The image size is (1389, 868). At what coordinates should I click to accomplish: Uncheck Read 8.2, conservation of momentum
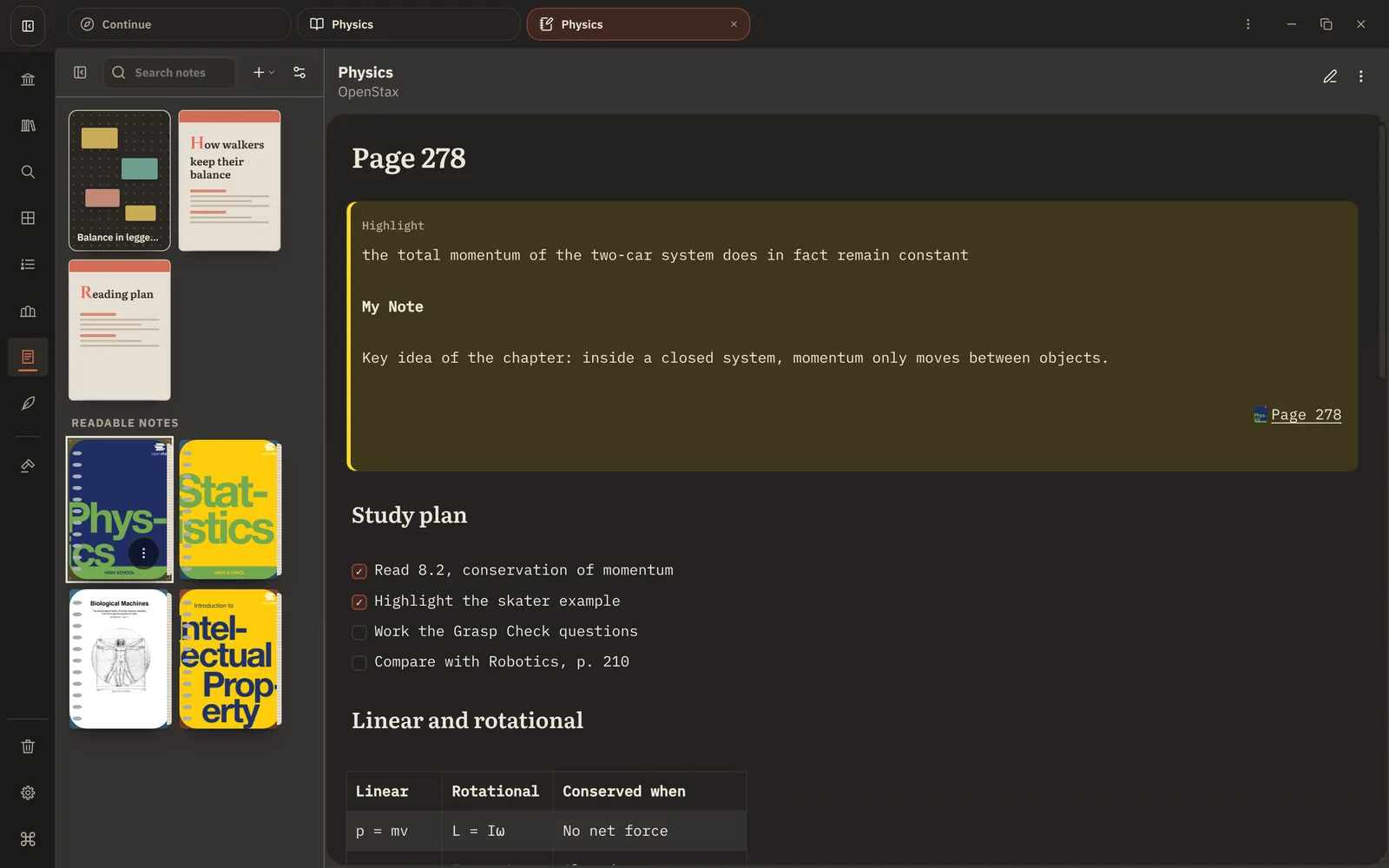359,571
